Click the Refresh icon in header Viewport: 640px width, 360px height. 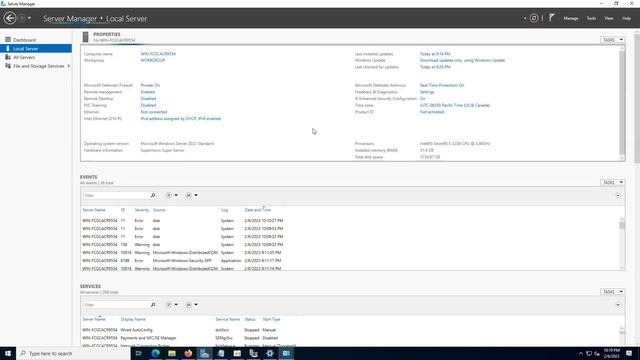pos(533,18)
